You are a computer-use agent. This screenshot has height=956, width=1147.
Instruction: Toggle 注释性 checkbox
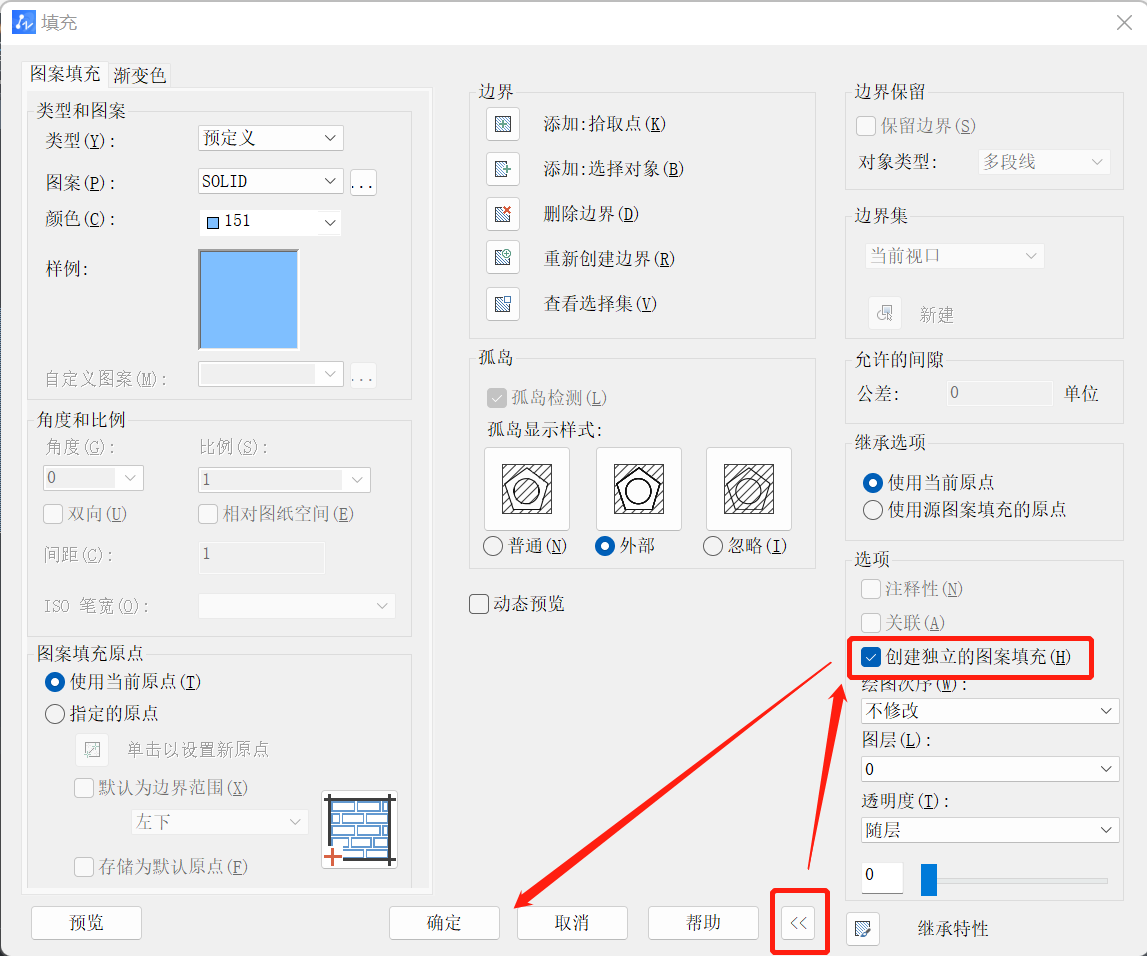(870, 589)
